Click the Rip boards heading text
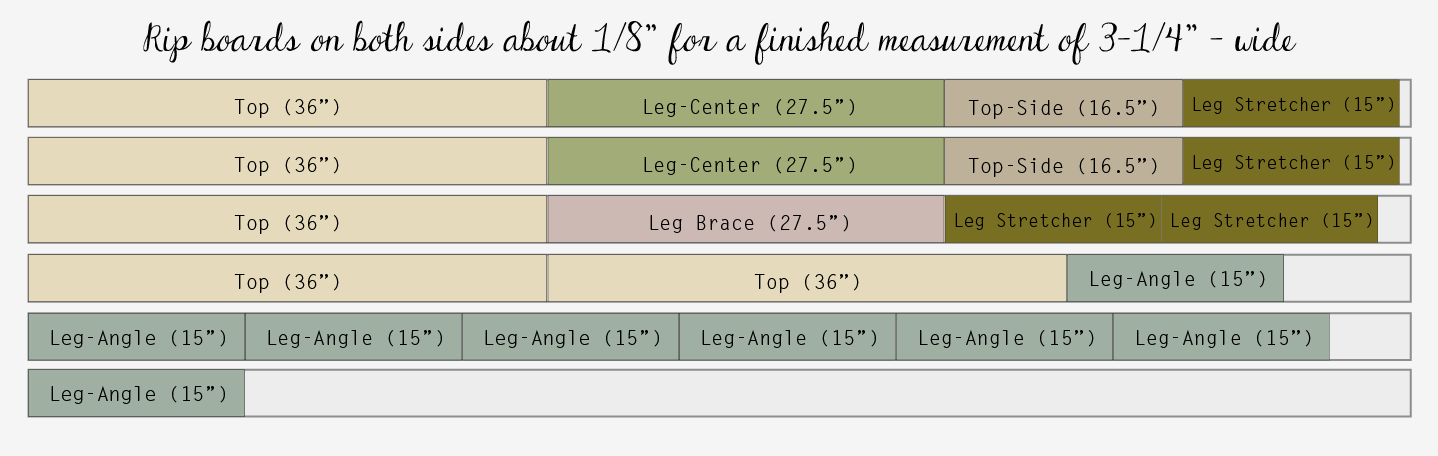Viewport: 1438px width, 456px height. 719,40
